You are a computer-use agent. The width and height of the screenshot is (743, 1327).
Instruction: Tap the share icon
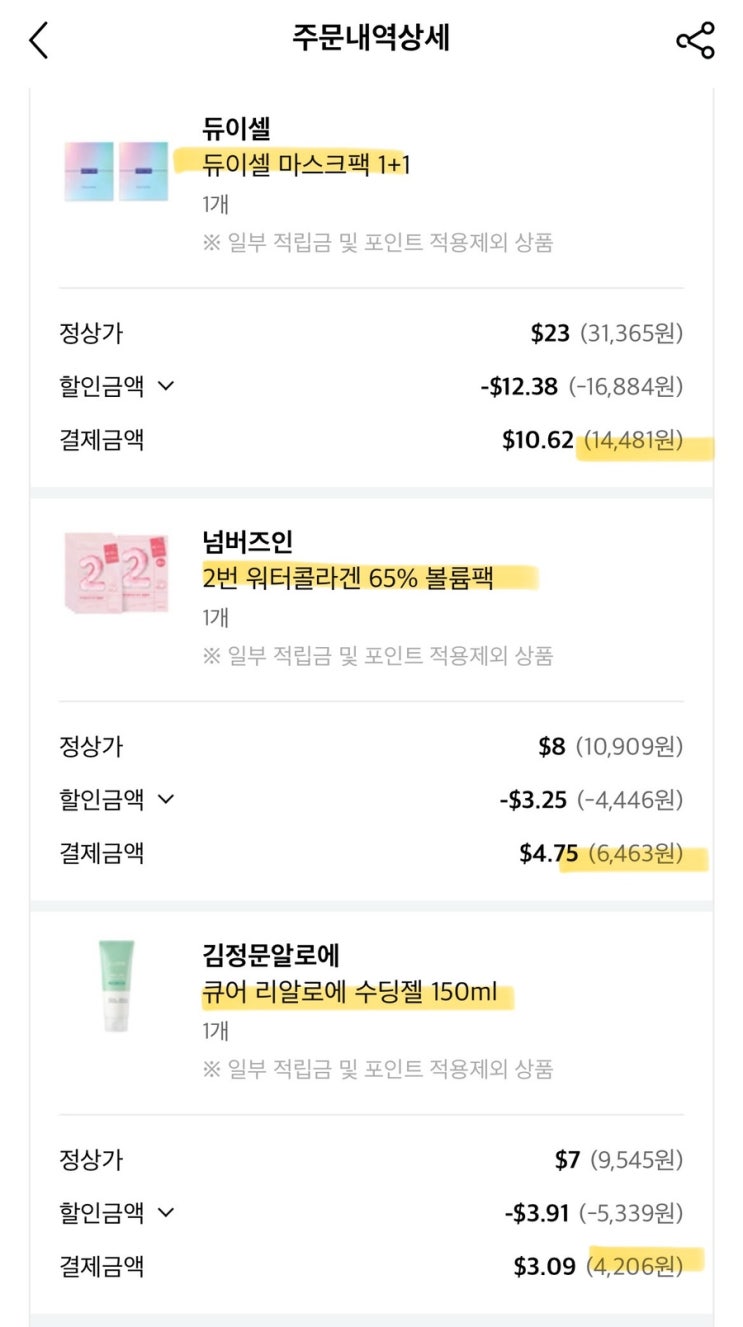point(695,40)
